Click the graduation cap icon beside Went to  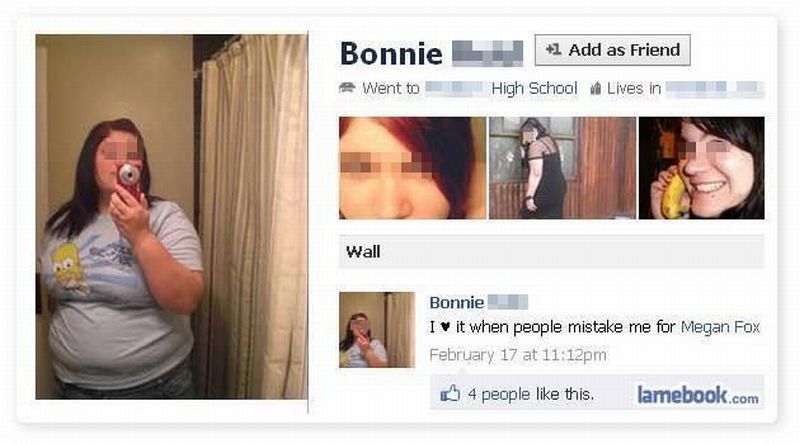(x=347, y=87)
